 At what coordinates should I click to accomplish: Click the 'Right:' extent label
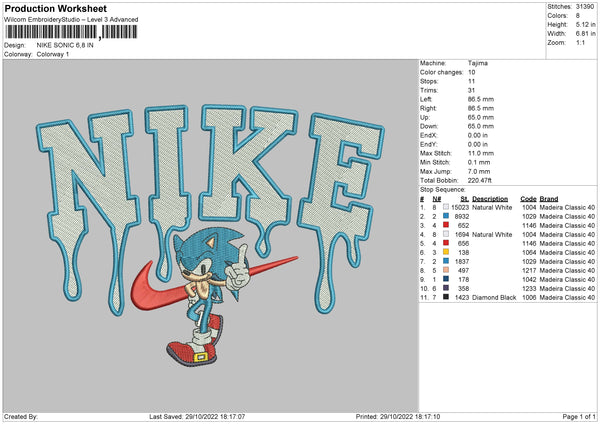tap(428, 108)
